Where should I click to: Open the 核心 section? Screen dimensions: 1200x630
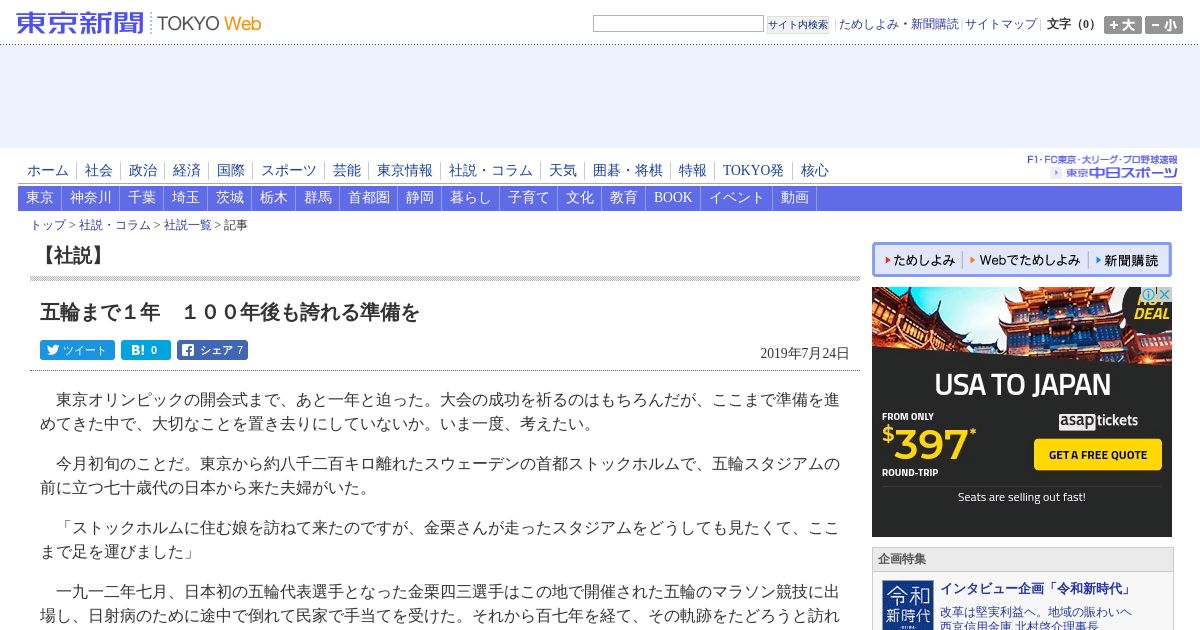(x=815, y=171)
